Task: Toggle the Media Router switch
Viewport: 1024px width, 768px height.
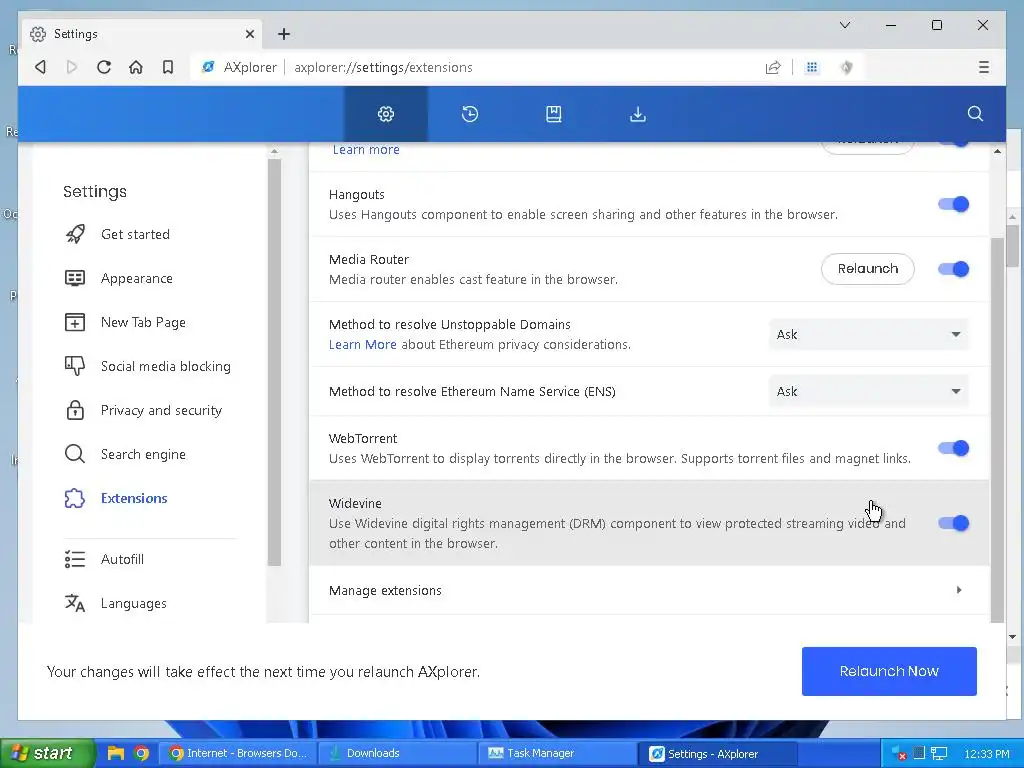Action: pos(953,269)
